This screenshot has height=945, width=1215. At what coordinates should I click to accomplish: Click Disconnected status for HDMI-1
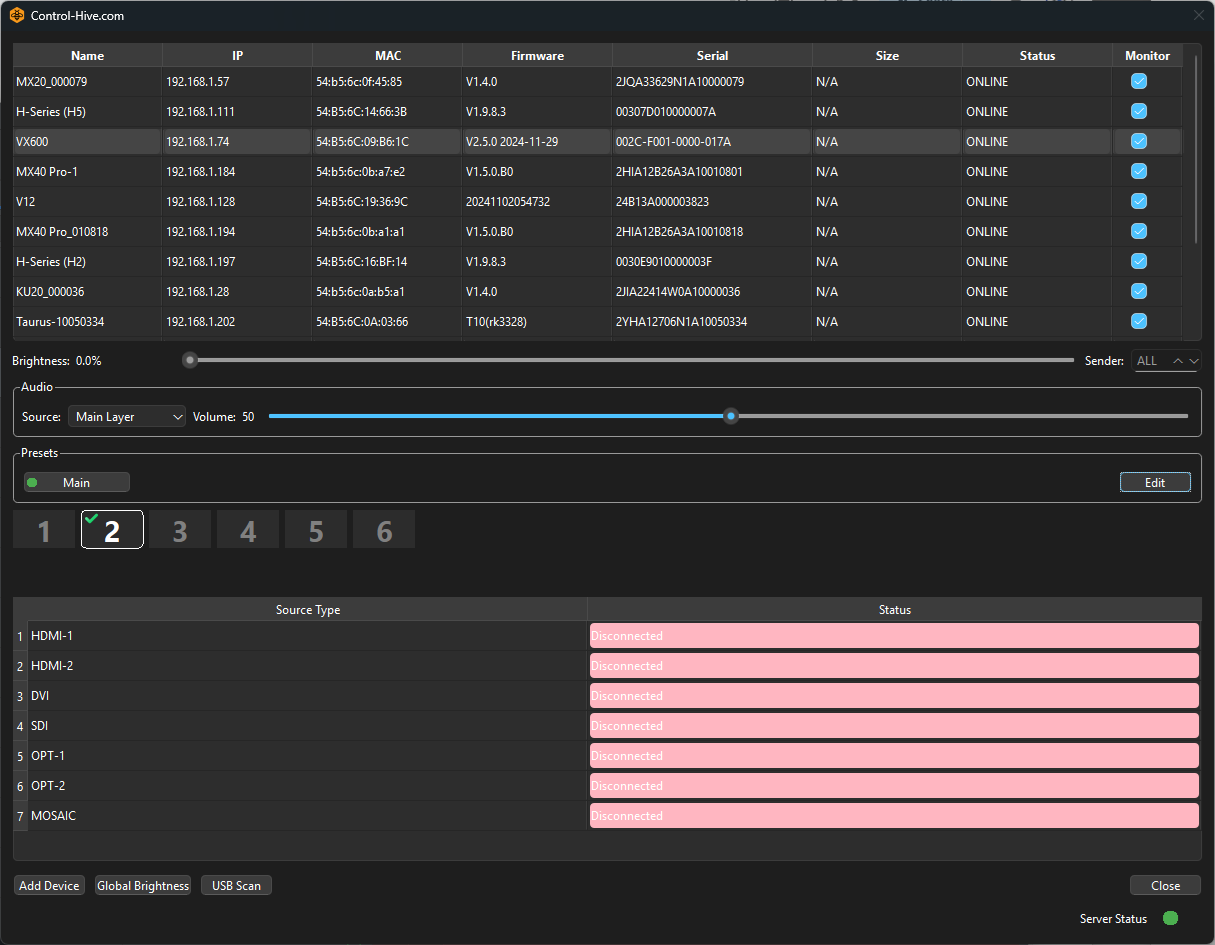point(894,636)
